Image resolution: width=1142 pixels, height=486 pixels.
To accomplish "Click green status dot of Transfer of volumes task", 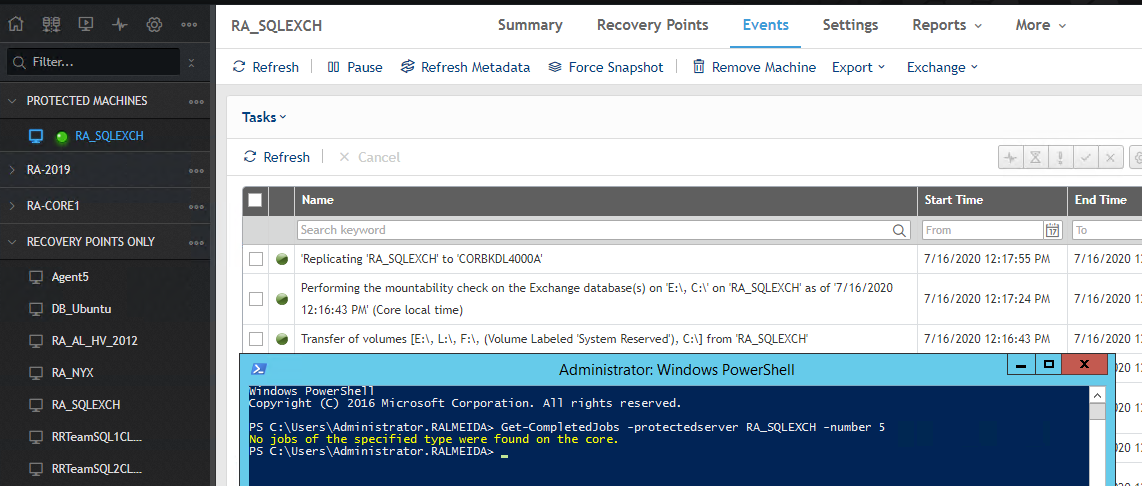I will click(x=282, y=339).
